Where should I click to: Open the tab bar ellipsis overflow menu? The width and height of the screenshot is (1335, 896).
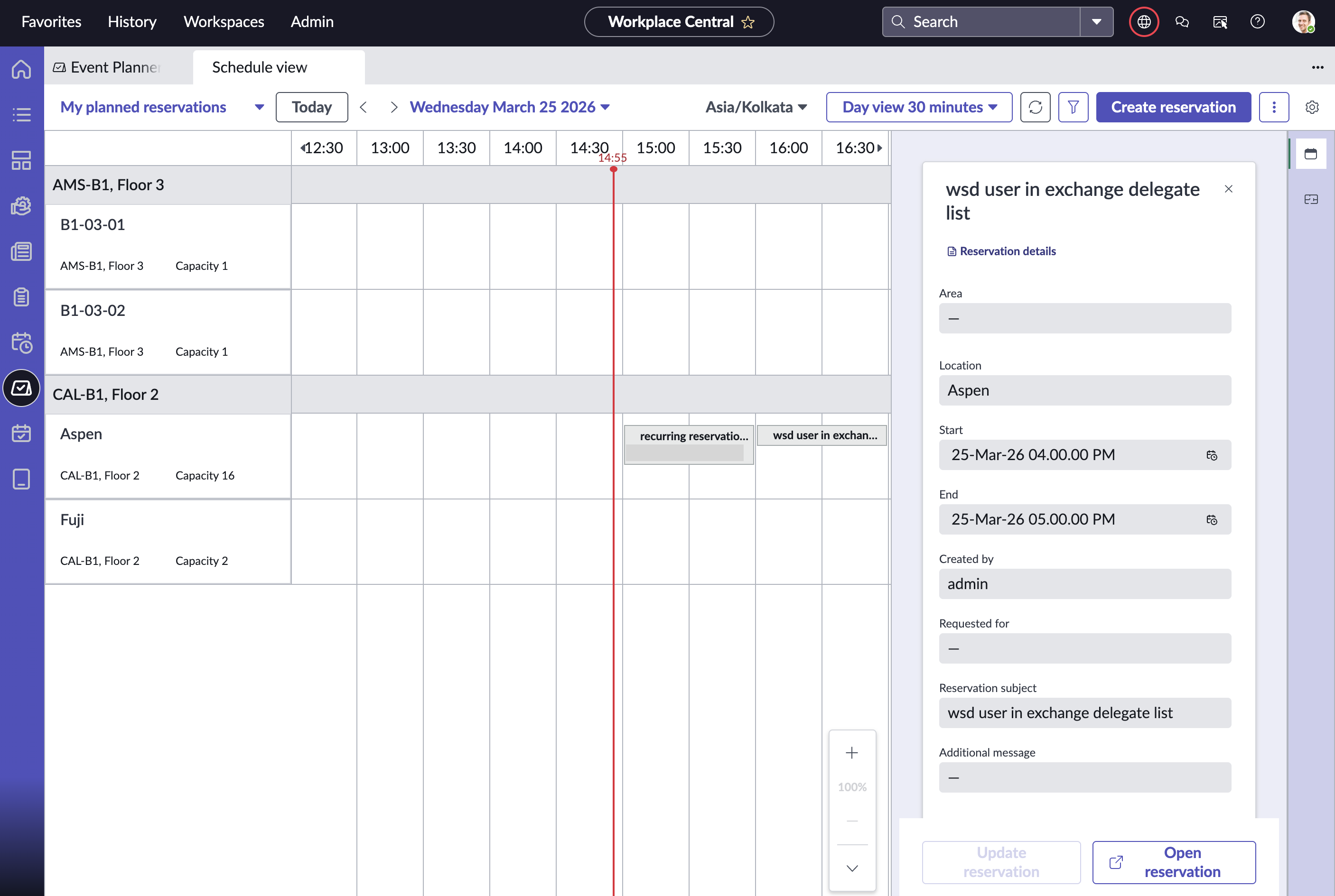1317,67
